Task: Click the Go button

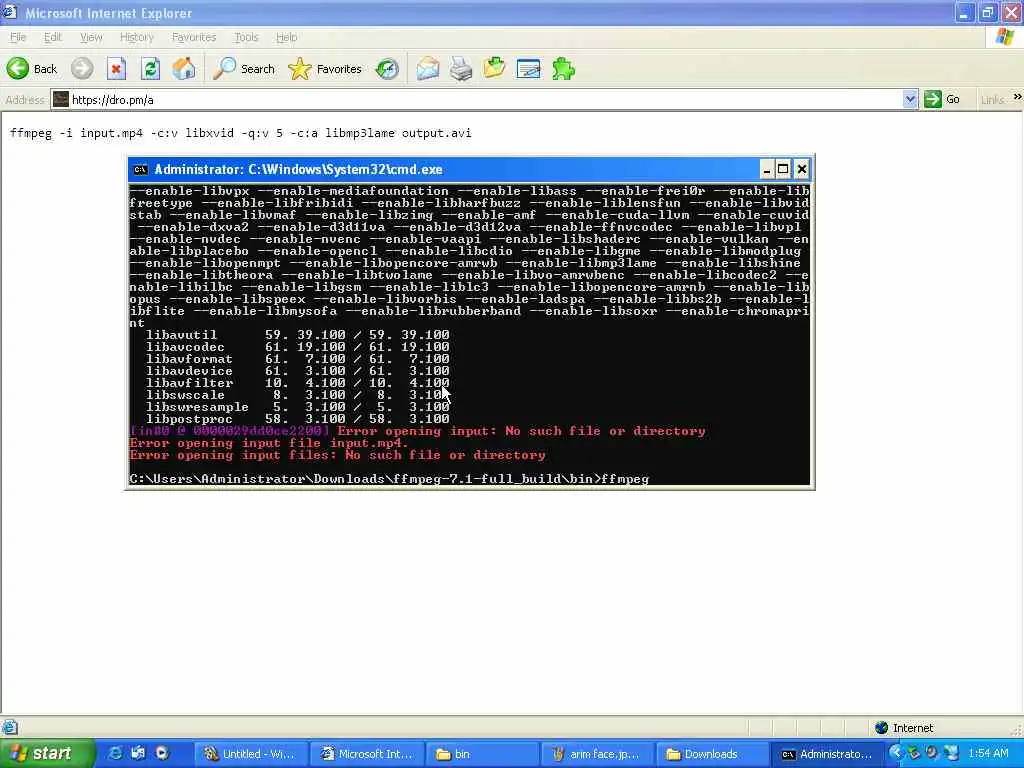Action: point(942,99)
